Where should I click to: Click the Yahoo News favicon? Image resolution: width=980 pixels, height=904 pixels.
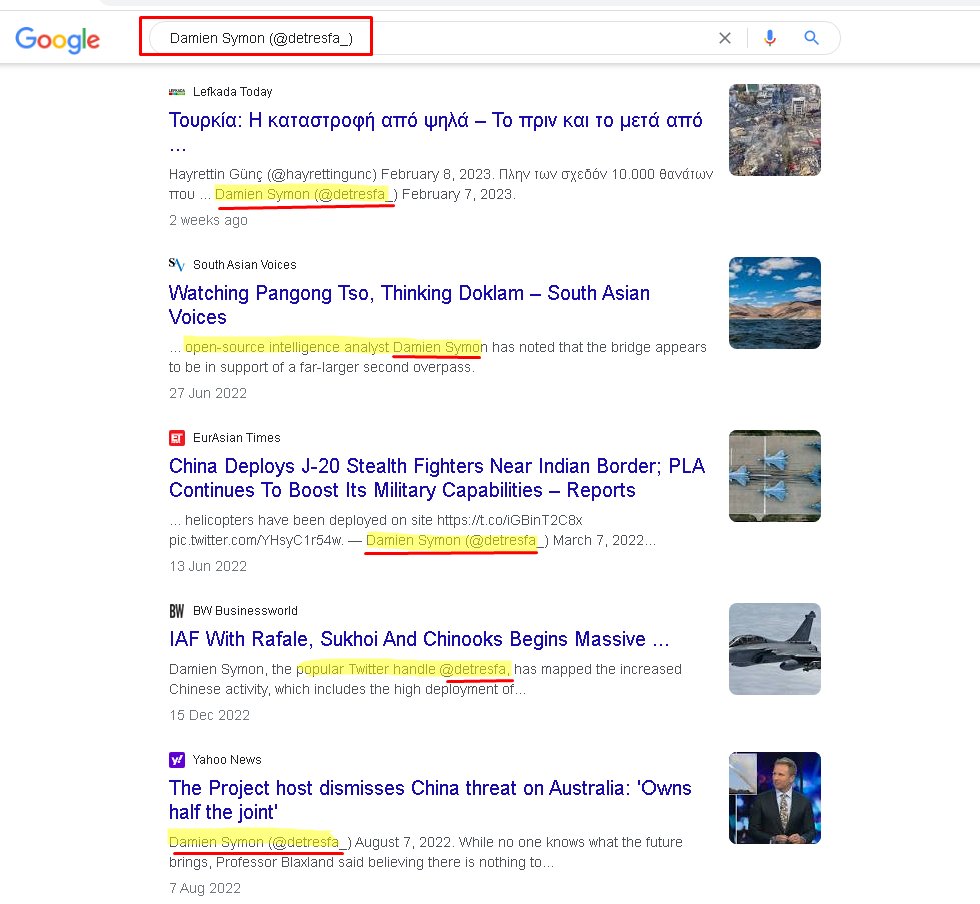click(x=177, y=760)
